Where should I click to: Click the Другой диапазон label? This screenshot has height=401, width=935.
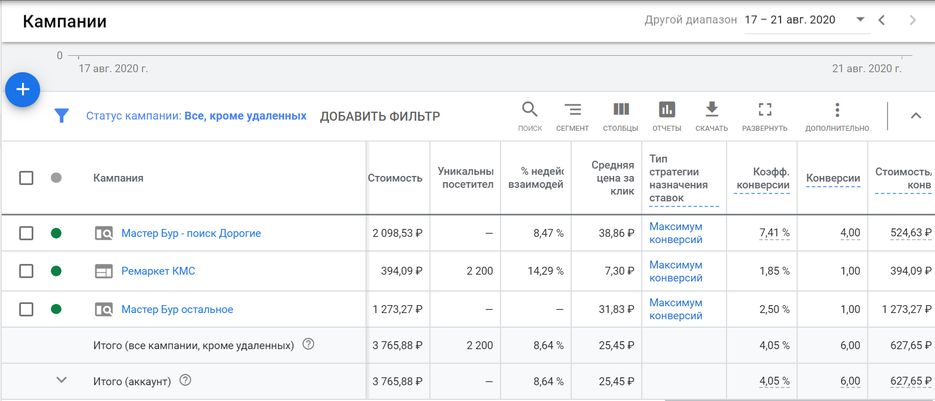(x=691, y=20)
